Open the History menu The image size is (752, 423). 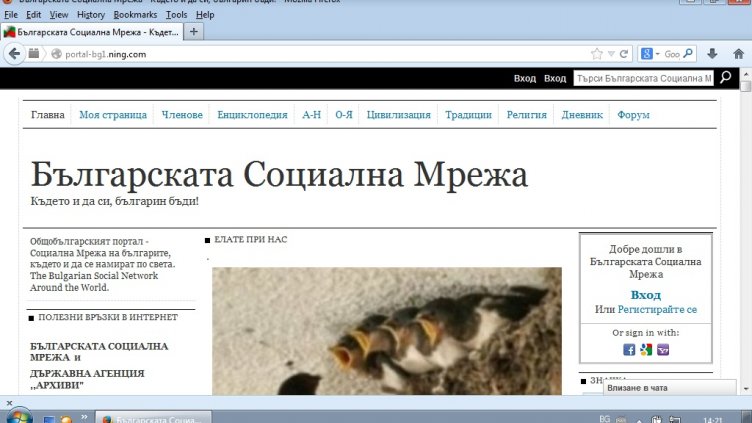click(91, 15)
